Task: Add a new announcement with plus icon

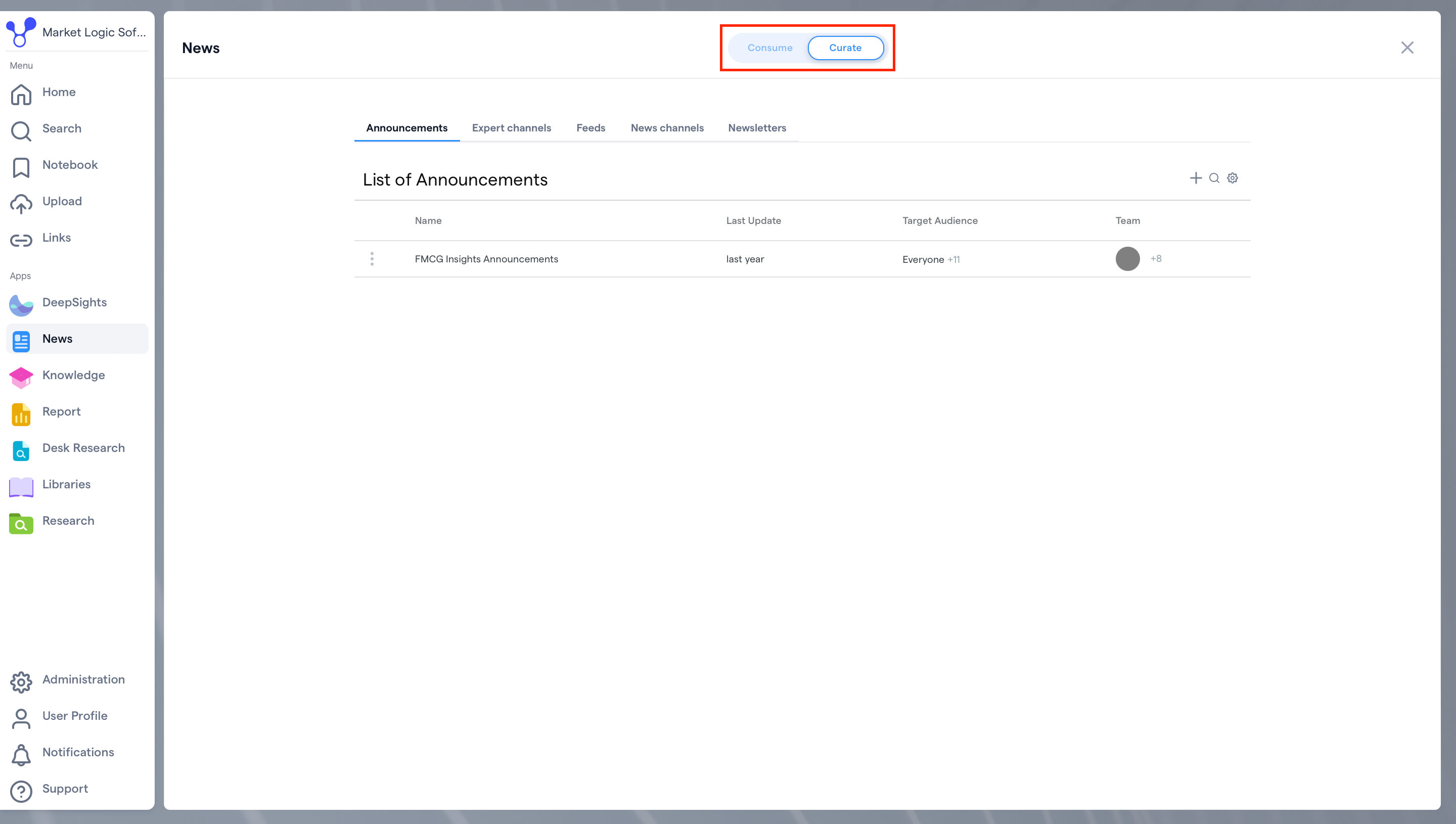Action: (1195, 178)
